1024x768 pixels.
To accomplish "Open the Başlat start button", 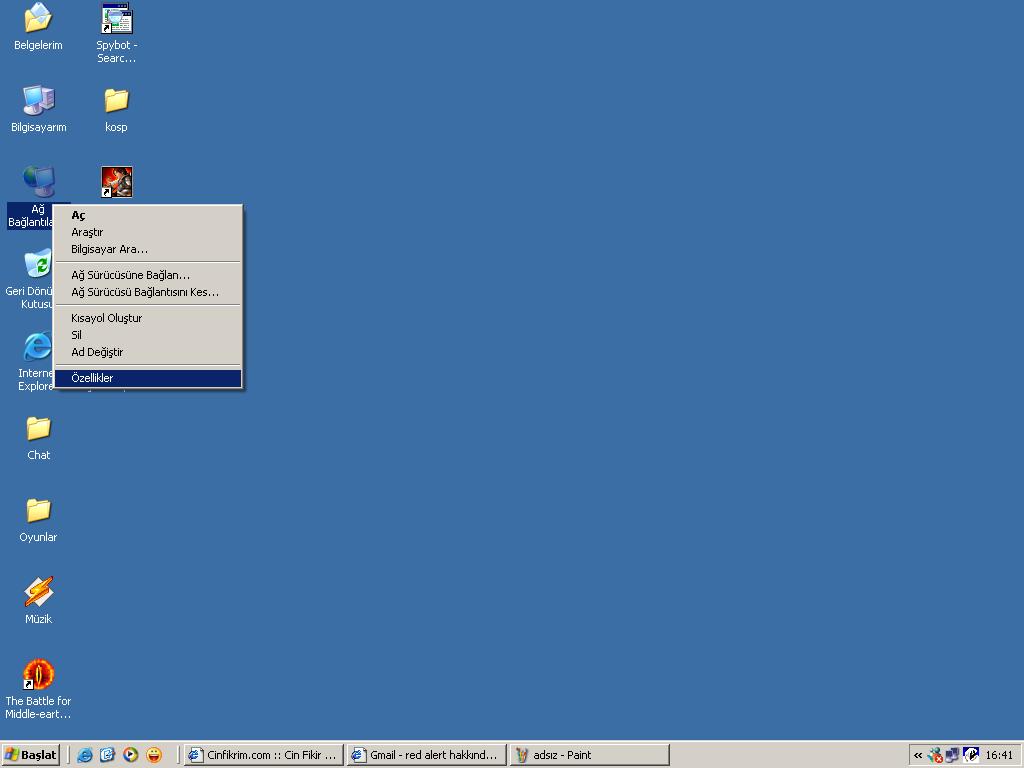I will click(31, 755).
